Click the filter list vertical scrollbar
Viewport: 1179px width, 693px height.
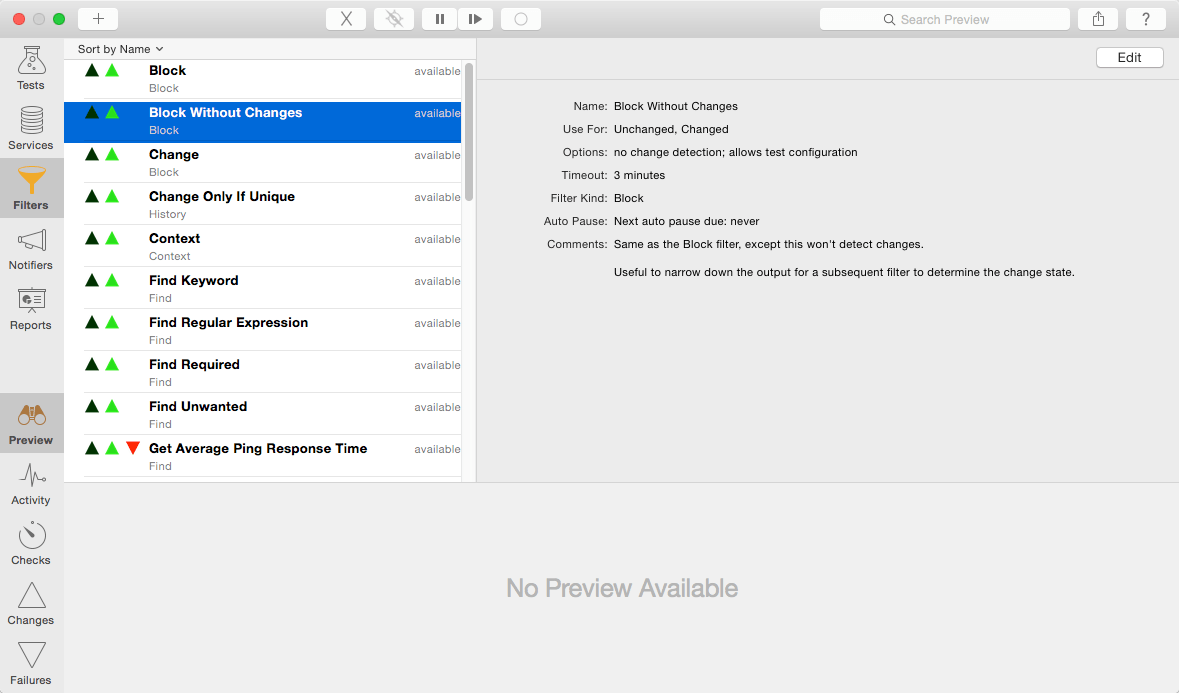click(469, 132)
